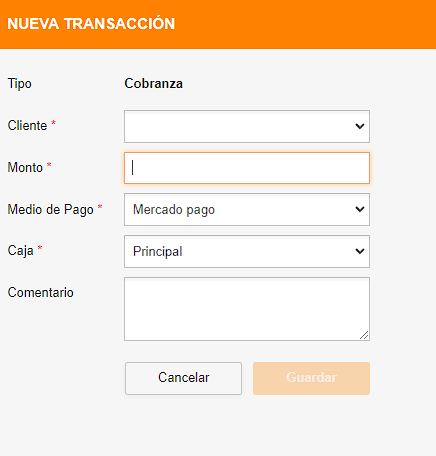Screen dimensions: 436x456
Task: Open the Mercado pago payment dropdown
Action: (247, 209)
